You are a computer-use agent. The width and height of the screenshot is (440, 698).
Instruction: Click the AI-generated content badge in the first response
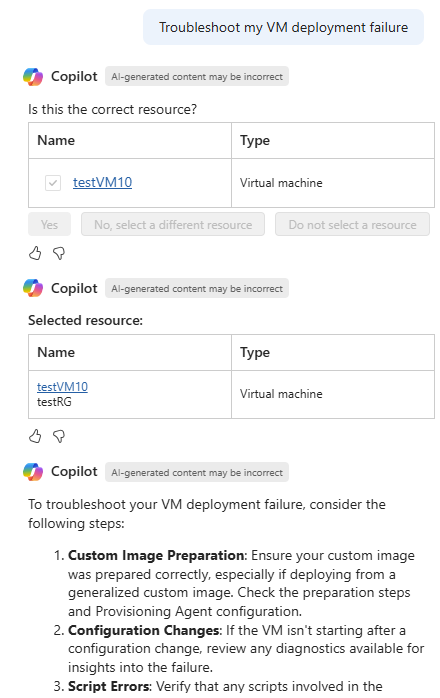[197, 77]
